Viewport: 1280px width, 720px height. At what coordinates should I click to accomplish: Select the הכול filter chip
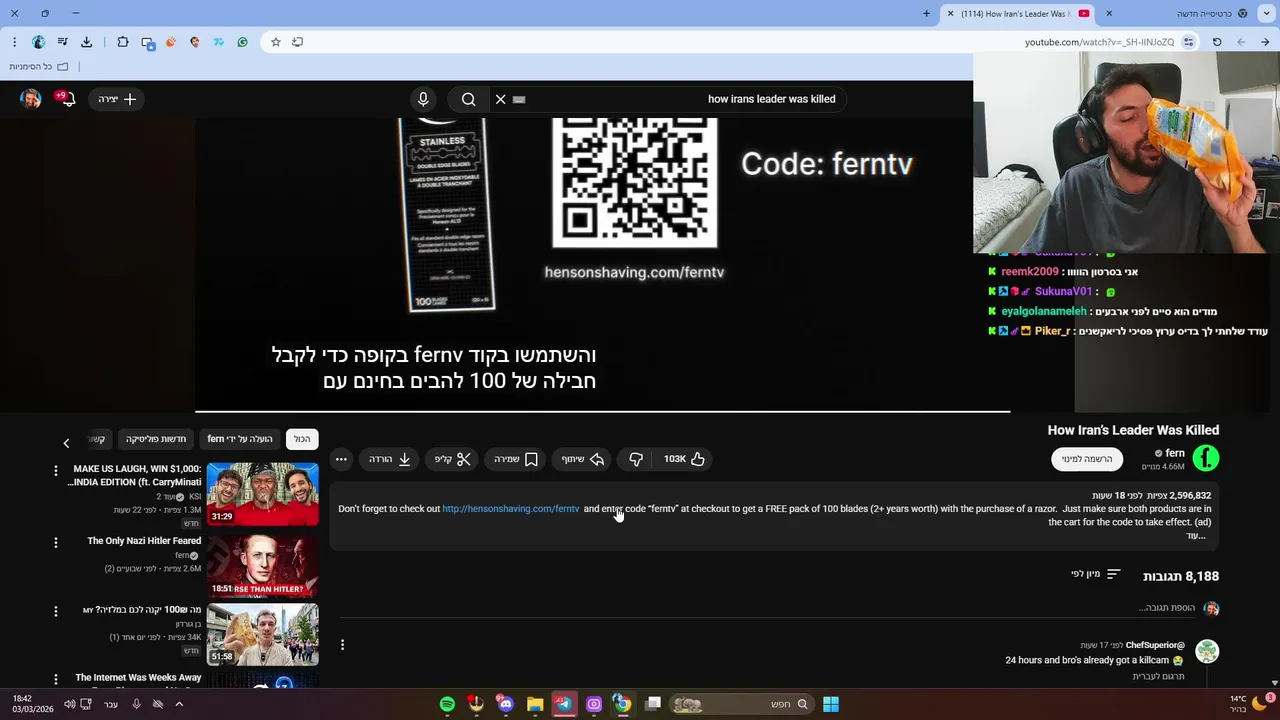coord(302,439)
